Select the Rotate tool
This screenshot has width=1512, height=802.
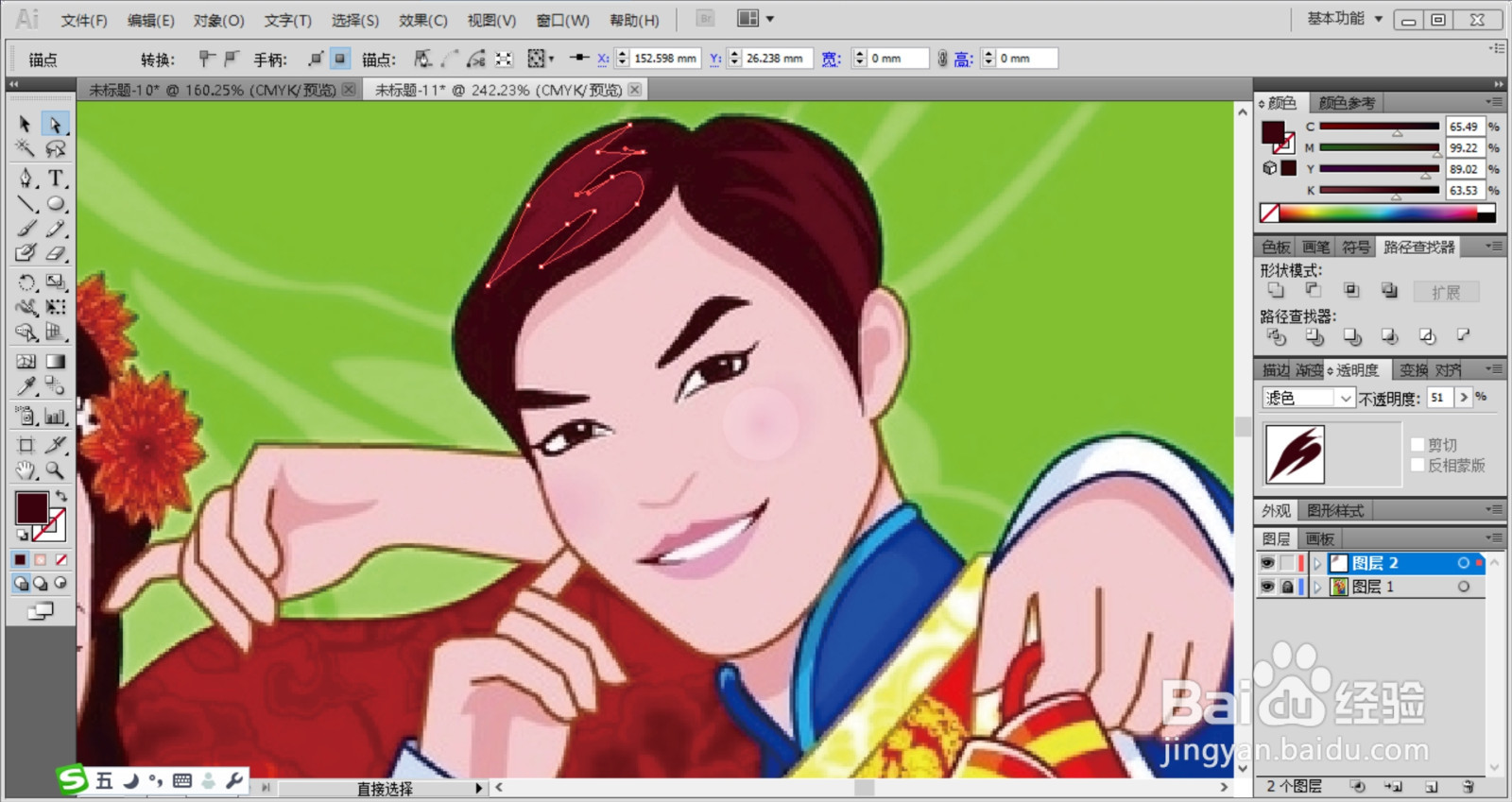tap(26, 282)
